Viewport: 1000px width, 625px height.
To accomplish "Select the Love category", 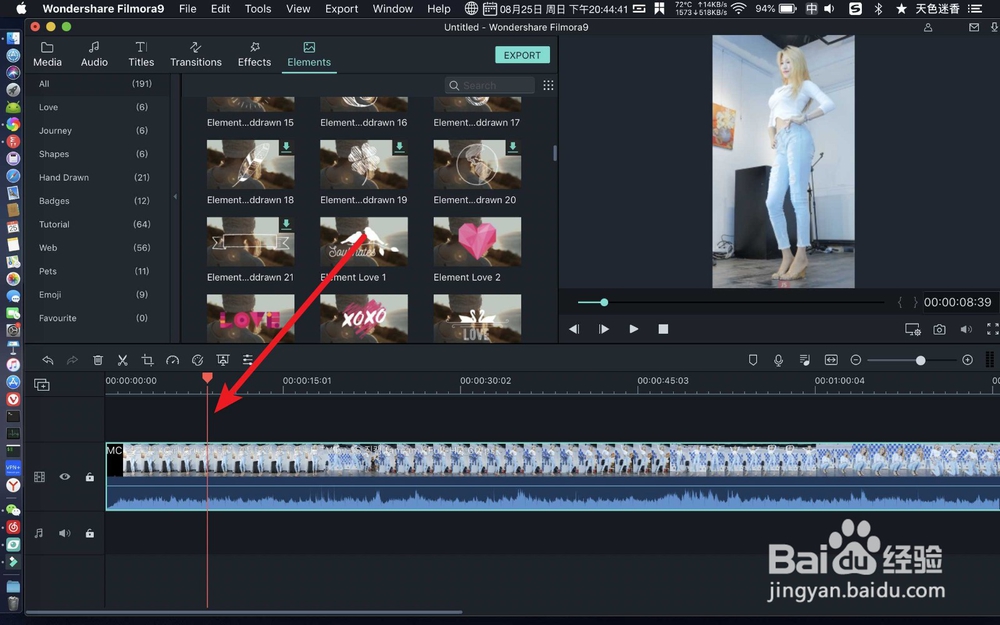I will point(48,107).
